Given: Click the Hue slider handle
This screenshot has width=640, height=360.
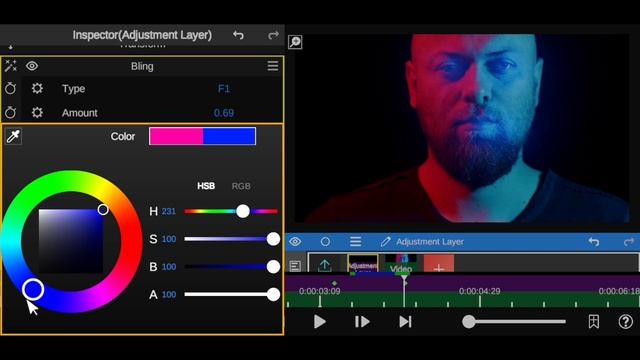Looking at the screenshot, I should click(243, 211).
